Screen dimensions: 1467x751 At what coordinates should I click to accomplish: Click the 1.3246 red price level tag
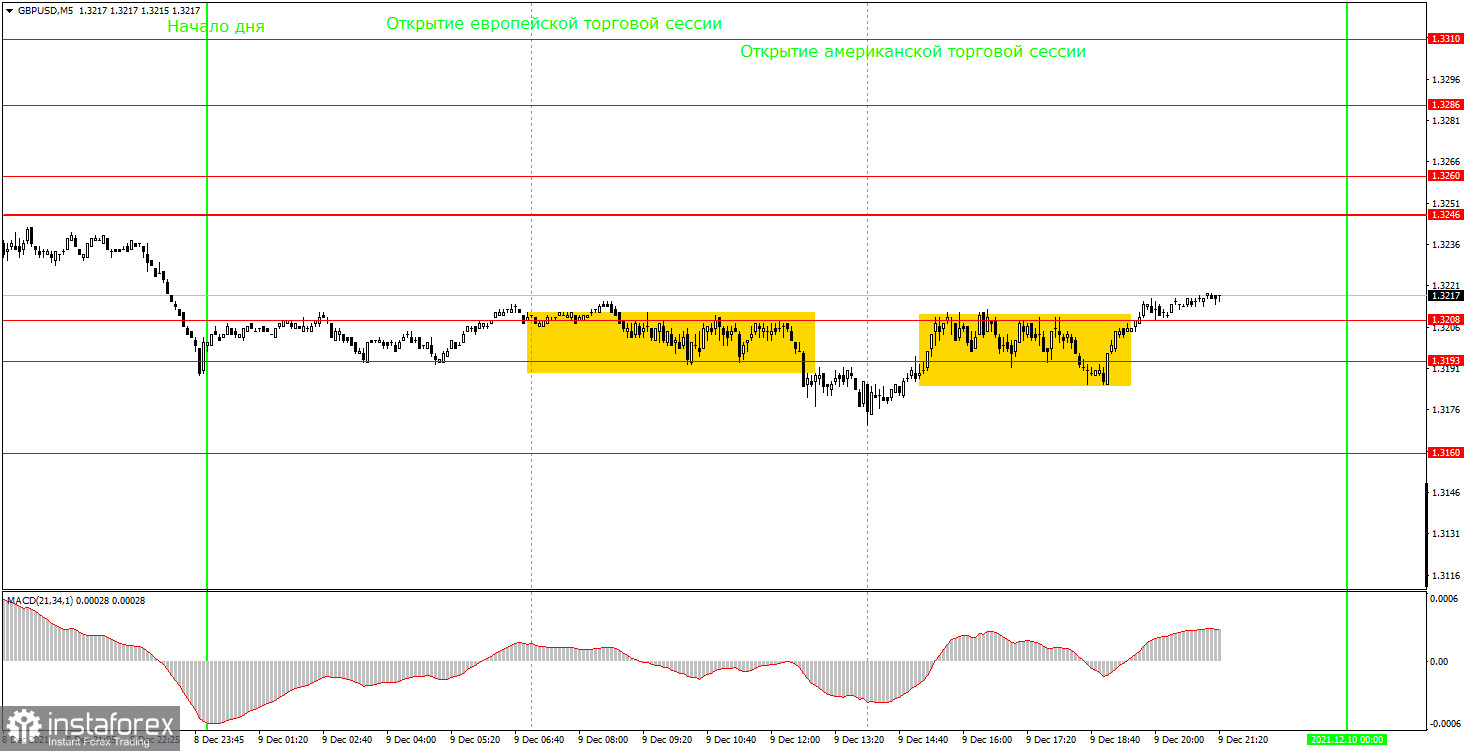1446,215
